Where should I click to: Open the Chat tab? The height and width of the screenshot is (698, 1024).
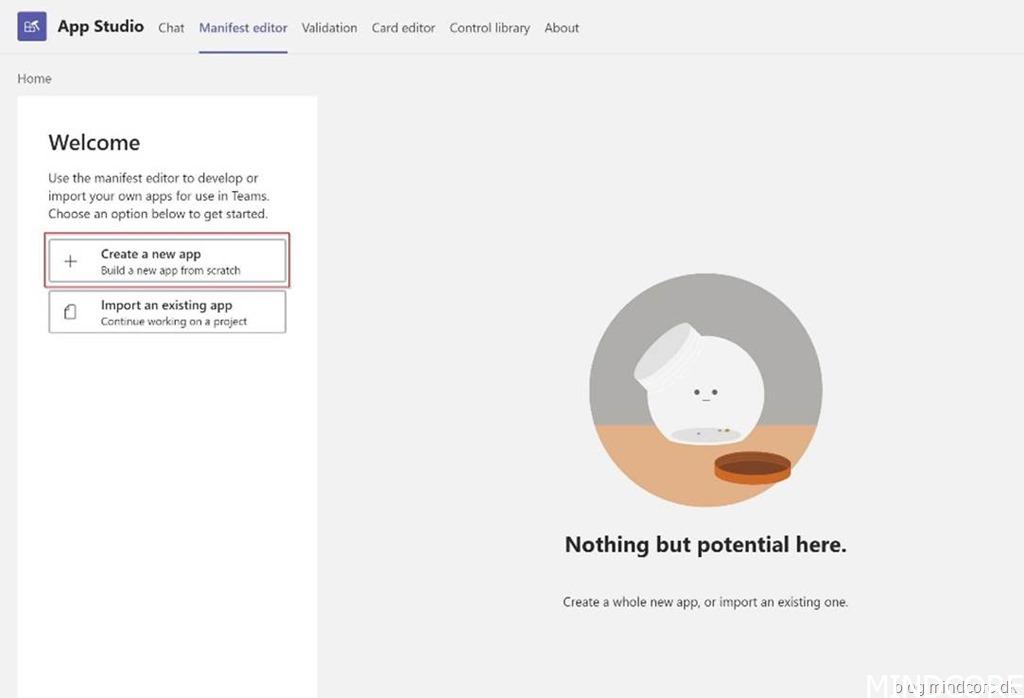pos(171,28)
